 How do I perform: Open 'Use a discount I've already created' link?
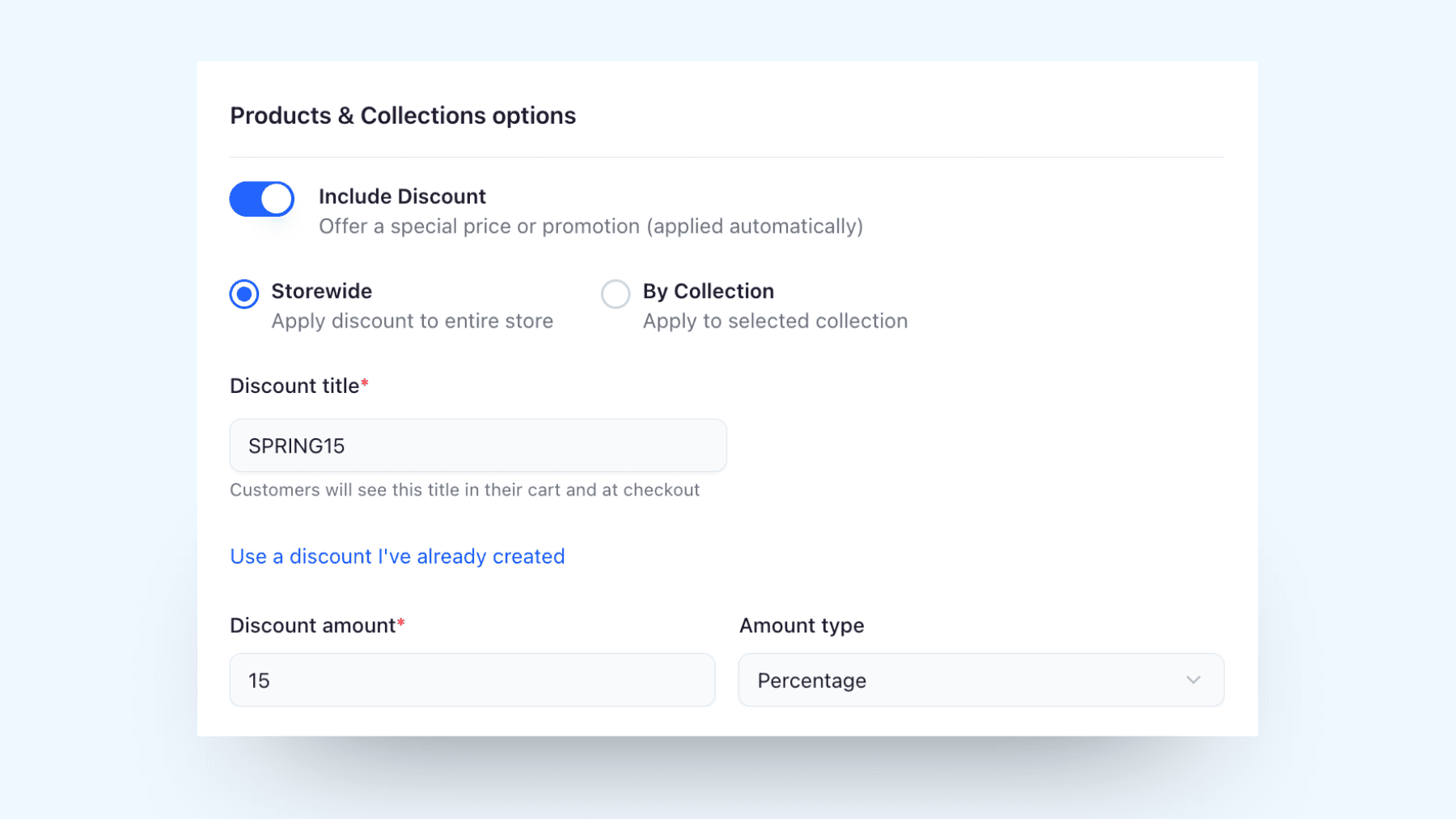[x=397, y=556]
